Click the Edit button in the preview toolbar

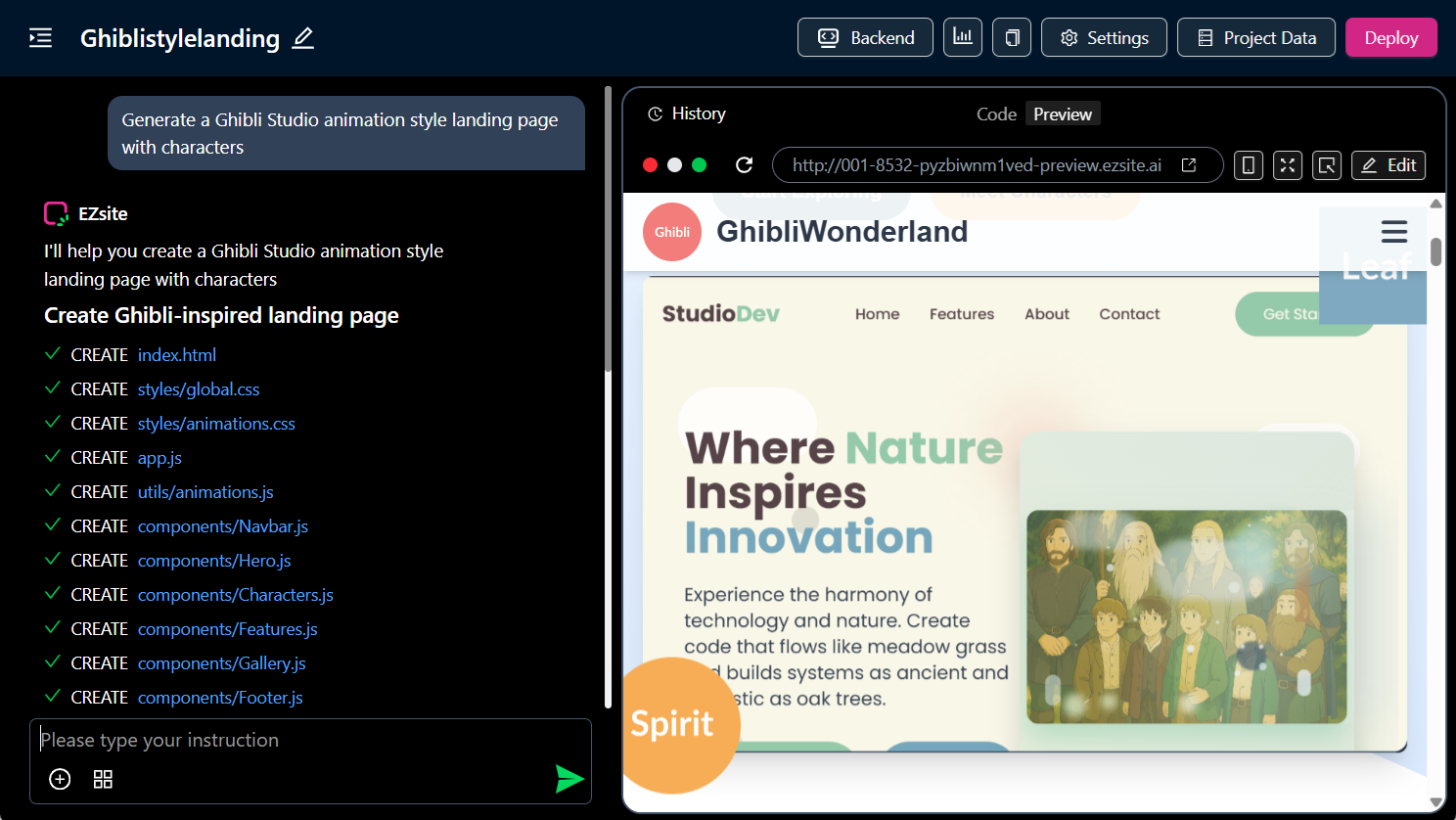(x=1388, y=165)
